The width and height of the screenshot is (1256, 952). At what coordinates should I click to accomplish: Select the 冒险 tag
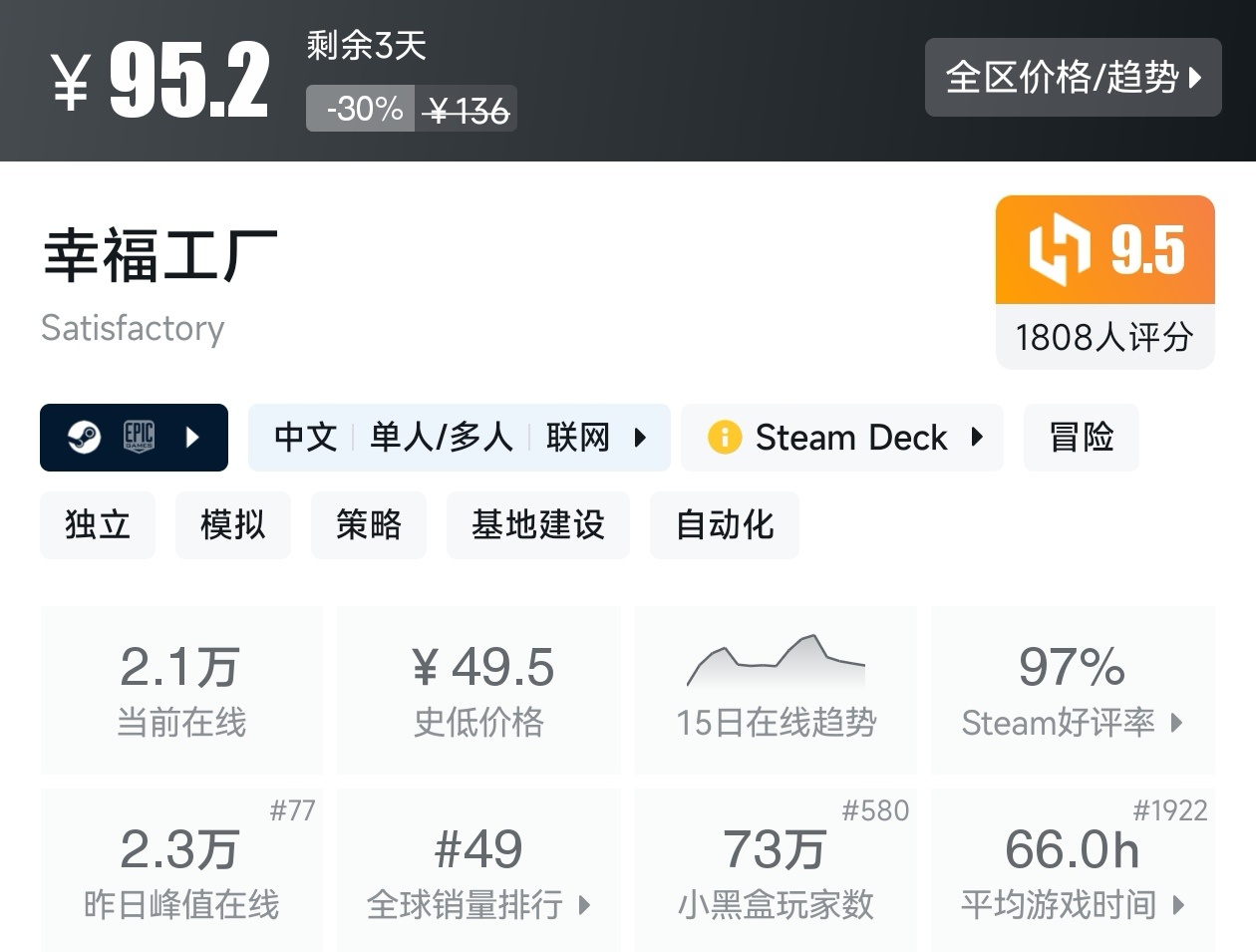coord(1081,437)
